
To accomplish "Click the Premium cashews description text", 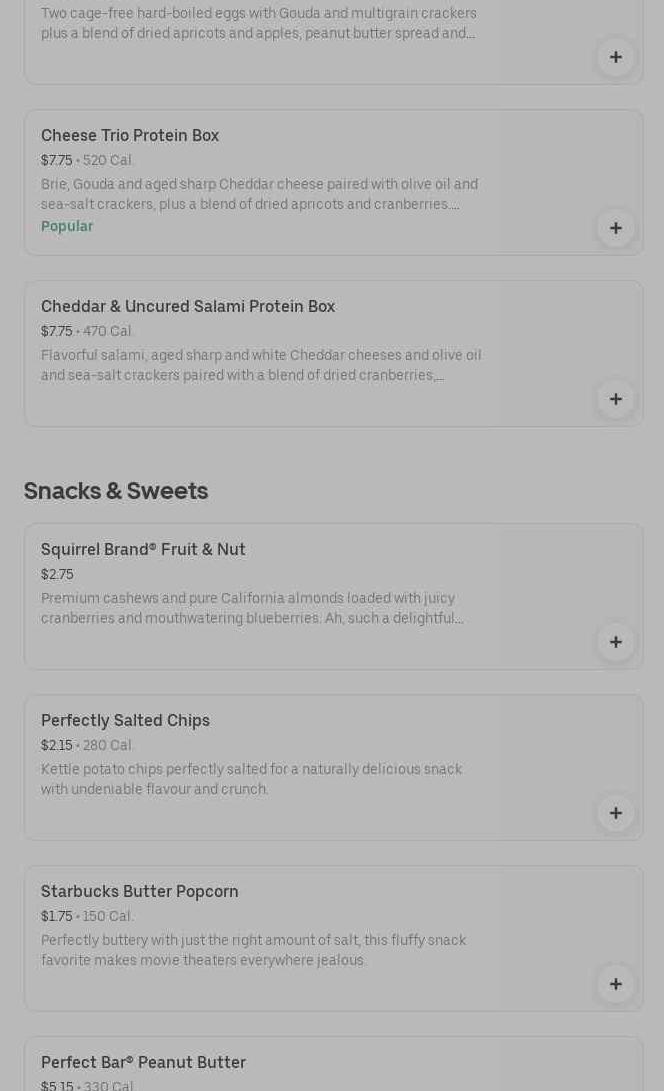I will 251,609.
